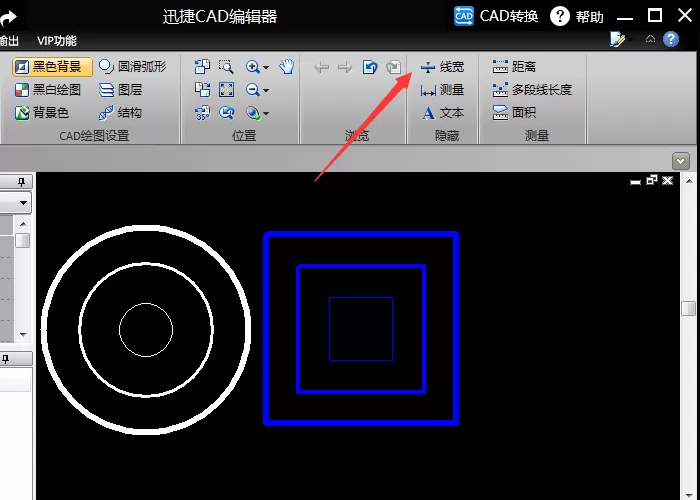Open the 帮助 help button
700x500 pixels.
coord(577,17)
